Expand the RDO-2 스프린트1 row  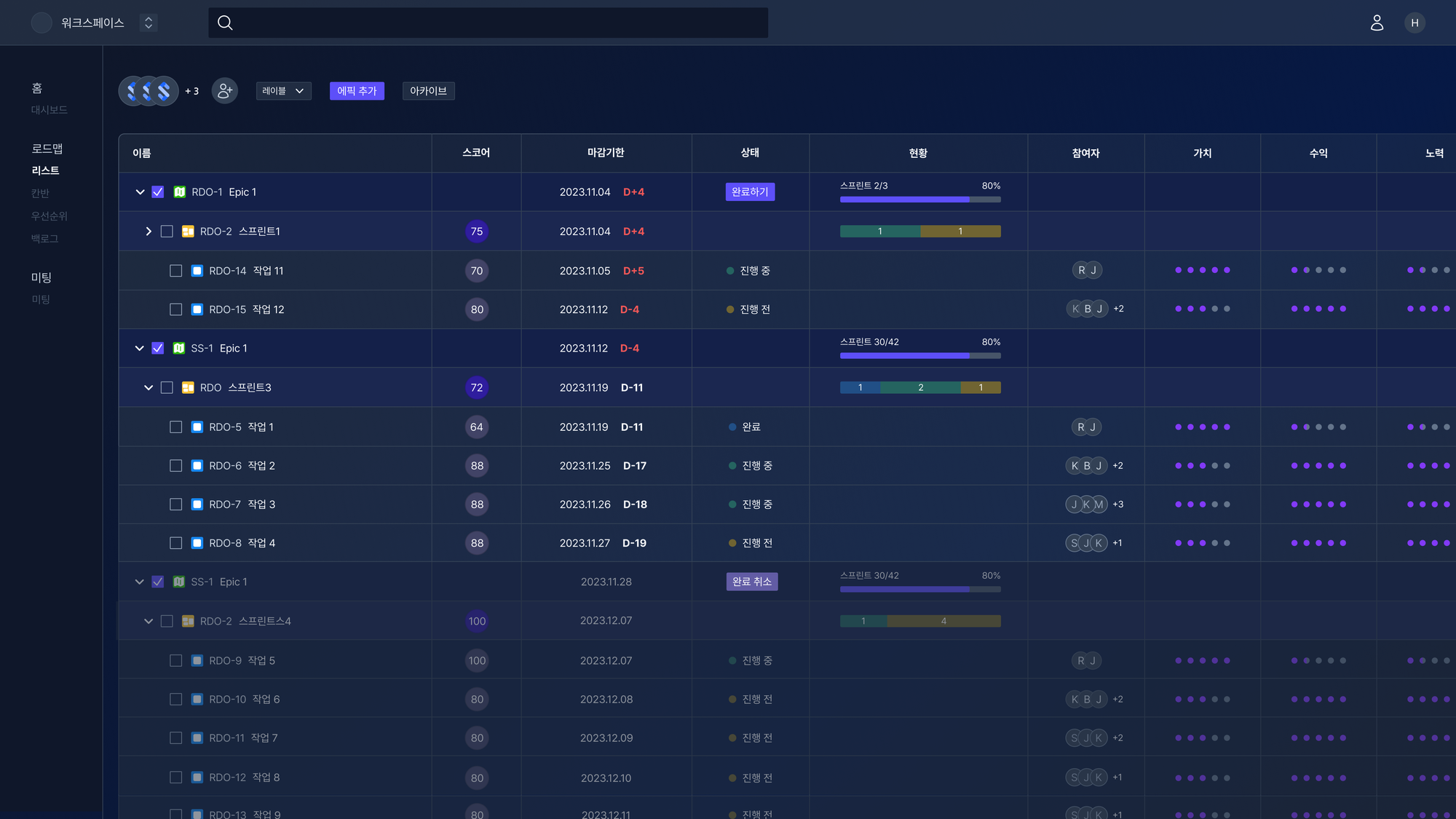click(149, 232)
